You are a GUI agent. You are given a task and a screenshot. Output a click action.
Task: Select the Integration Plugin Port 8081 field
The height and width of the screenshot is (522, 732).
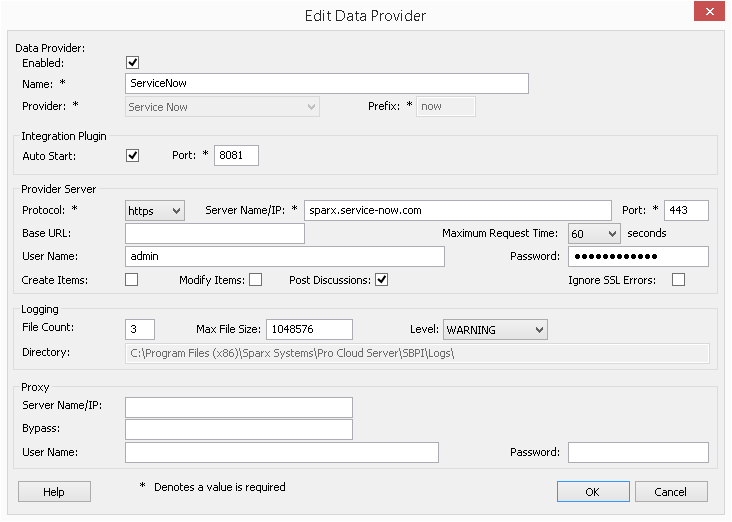pos(236,156)
